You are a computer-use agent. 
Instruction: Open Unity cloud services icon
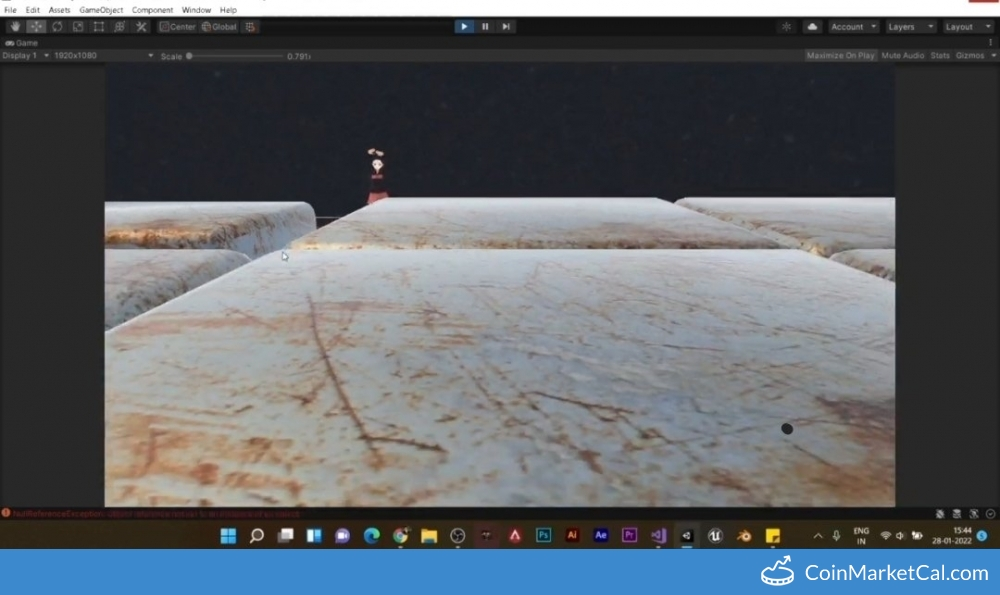click(812, 27)
